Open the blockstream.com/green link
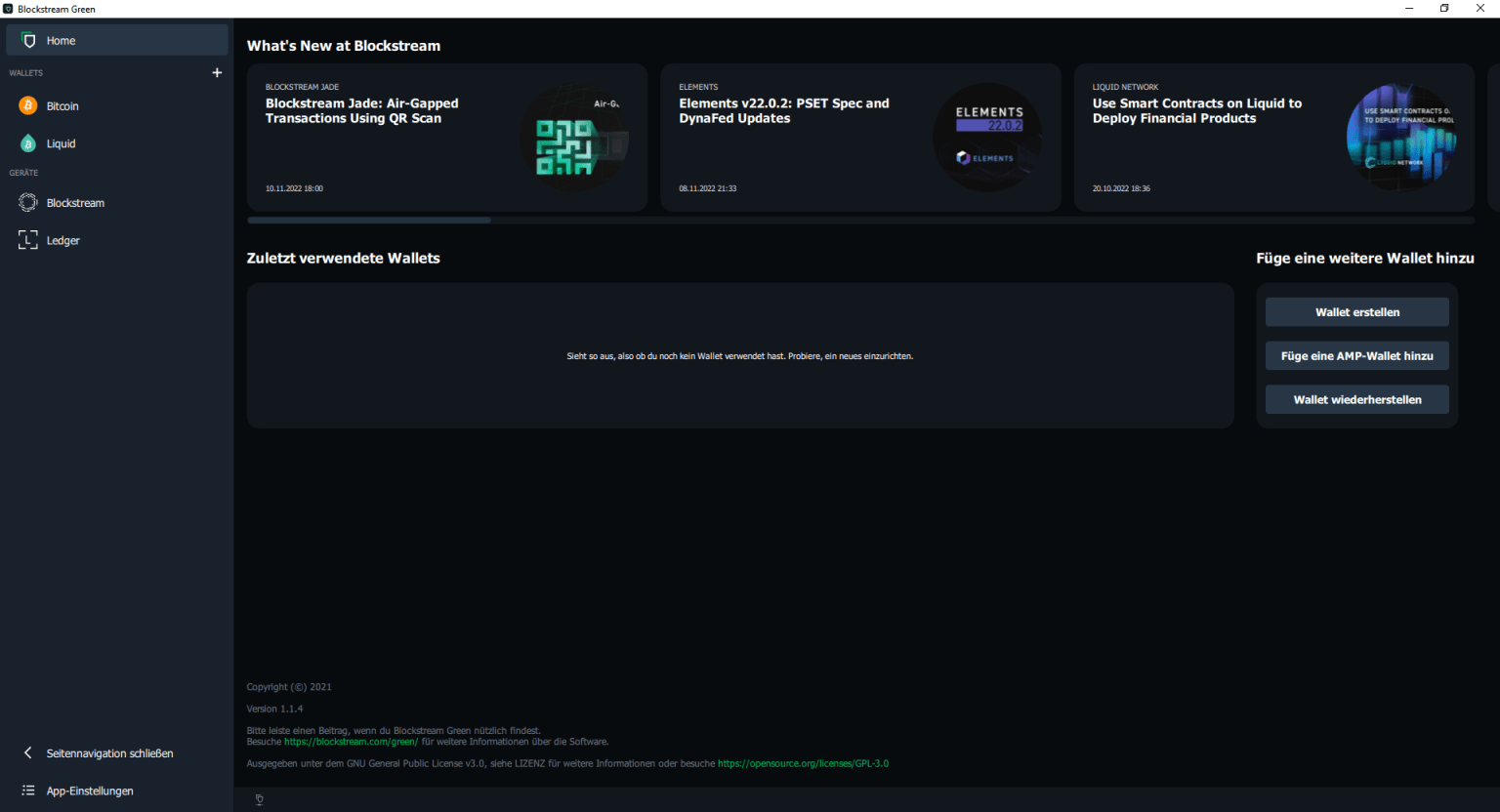Viewport: 1500px width, 812px height. 351,741
